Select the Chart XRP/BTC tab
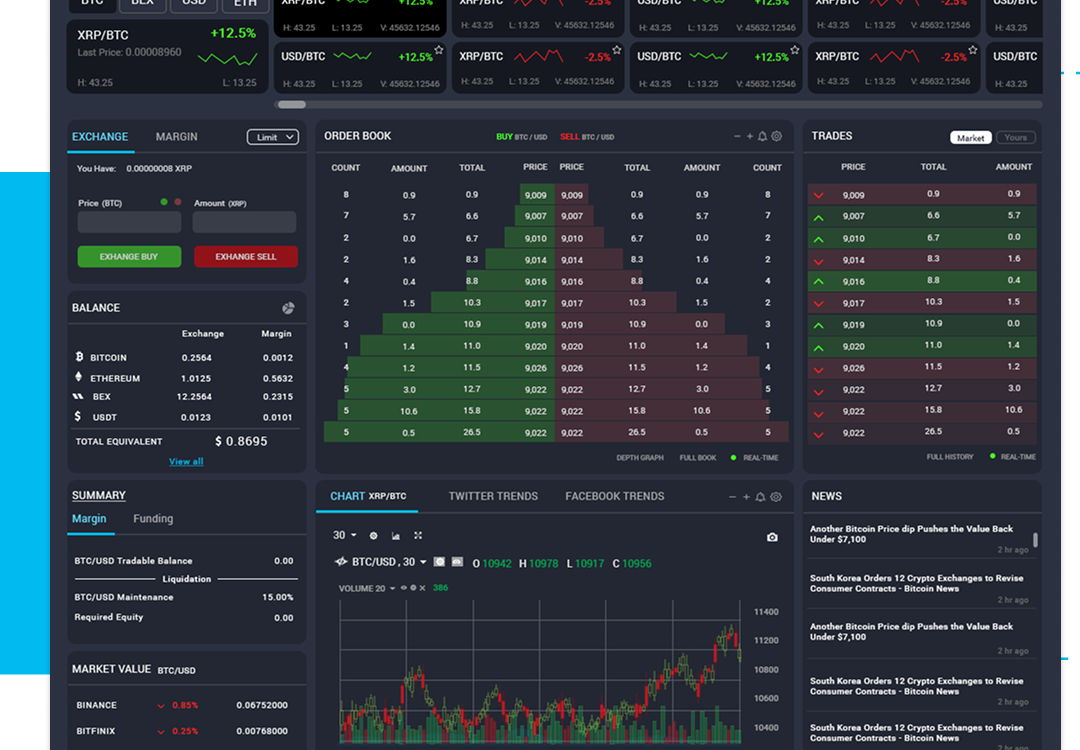 (x=368, y=496)
